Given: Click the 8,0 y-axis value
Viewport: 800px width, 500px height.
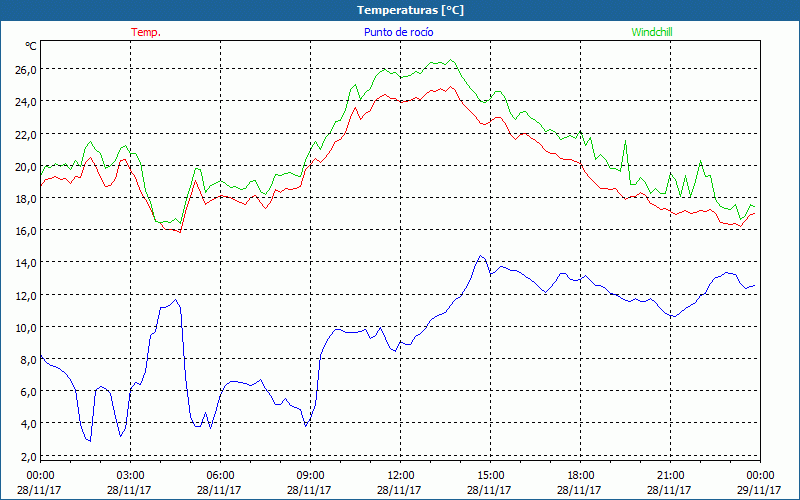Looking at the screenshot, I should point(28,360).
